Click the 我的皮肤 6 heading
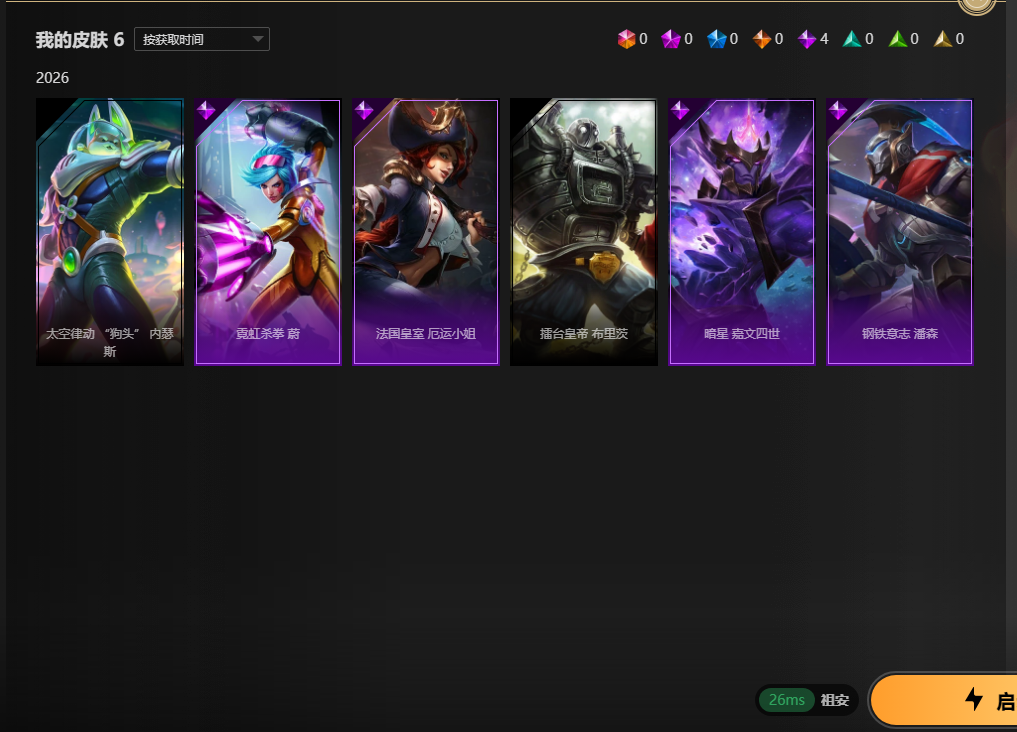The height and width of the screenshot is (732, 1017). [x=80, y=40]
